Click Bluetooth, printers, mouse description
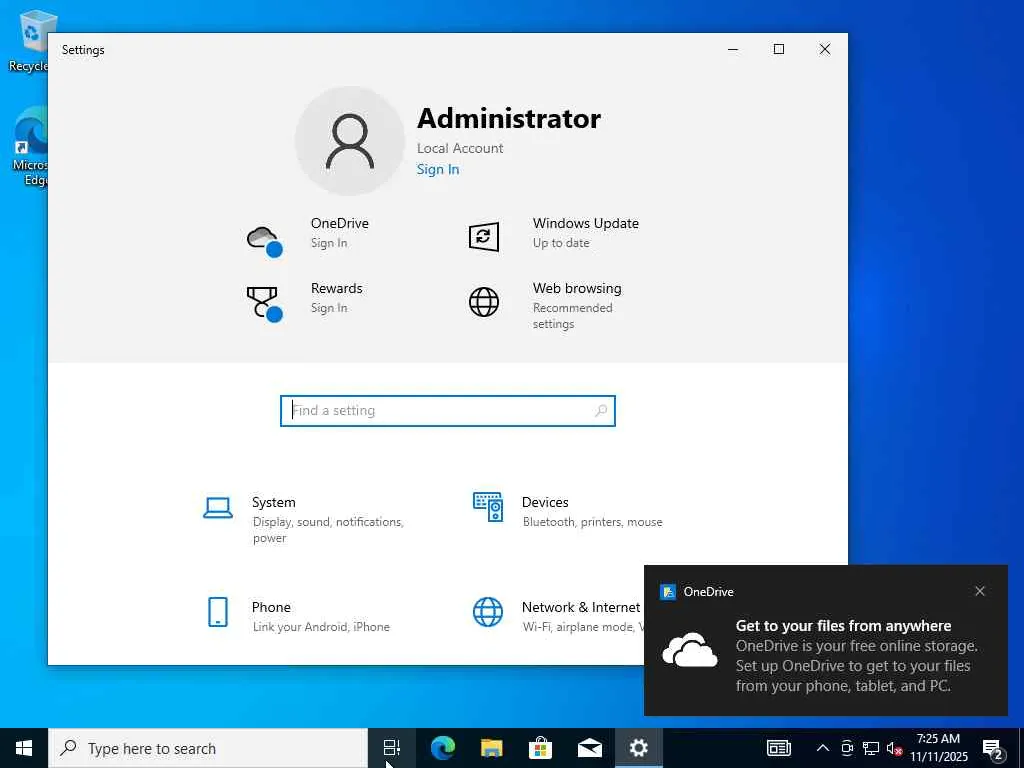Viewport: 1024px width, 768px height. tap(592, 522)
